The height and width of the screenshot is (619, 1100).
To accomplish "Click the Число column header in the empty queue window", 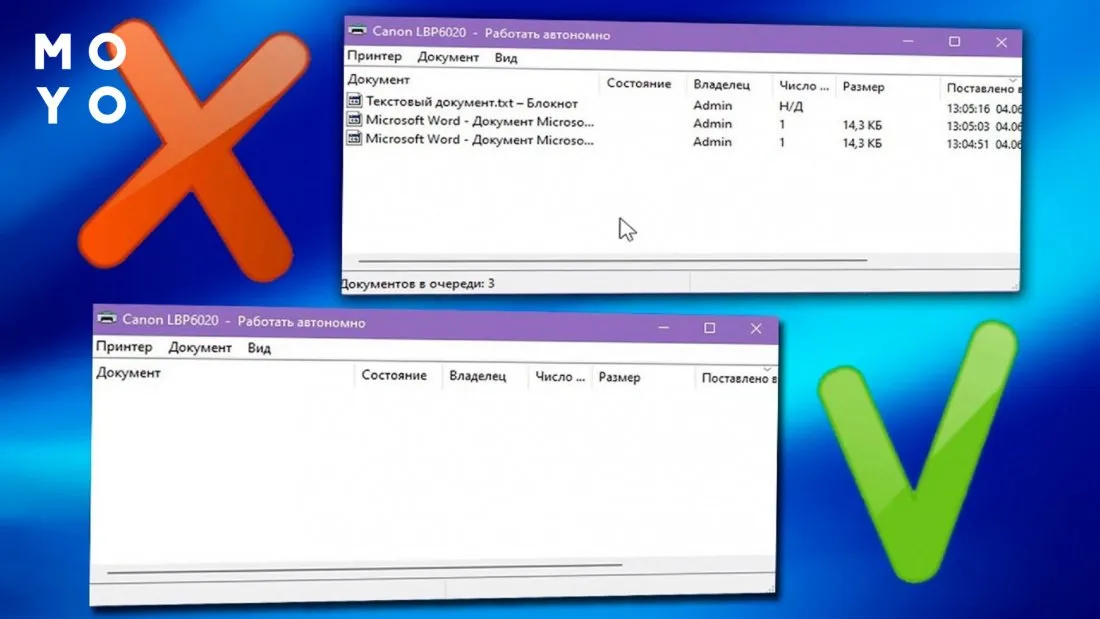I will pyautogui.click(x=560, y=377).
